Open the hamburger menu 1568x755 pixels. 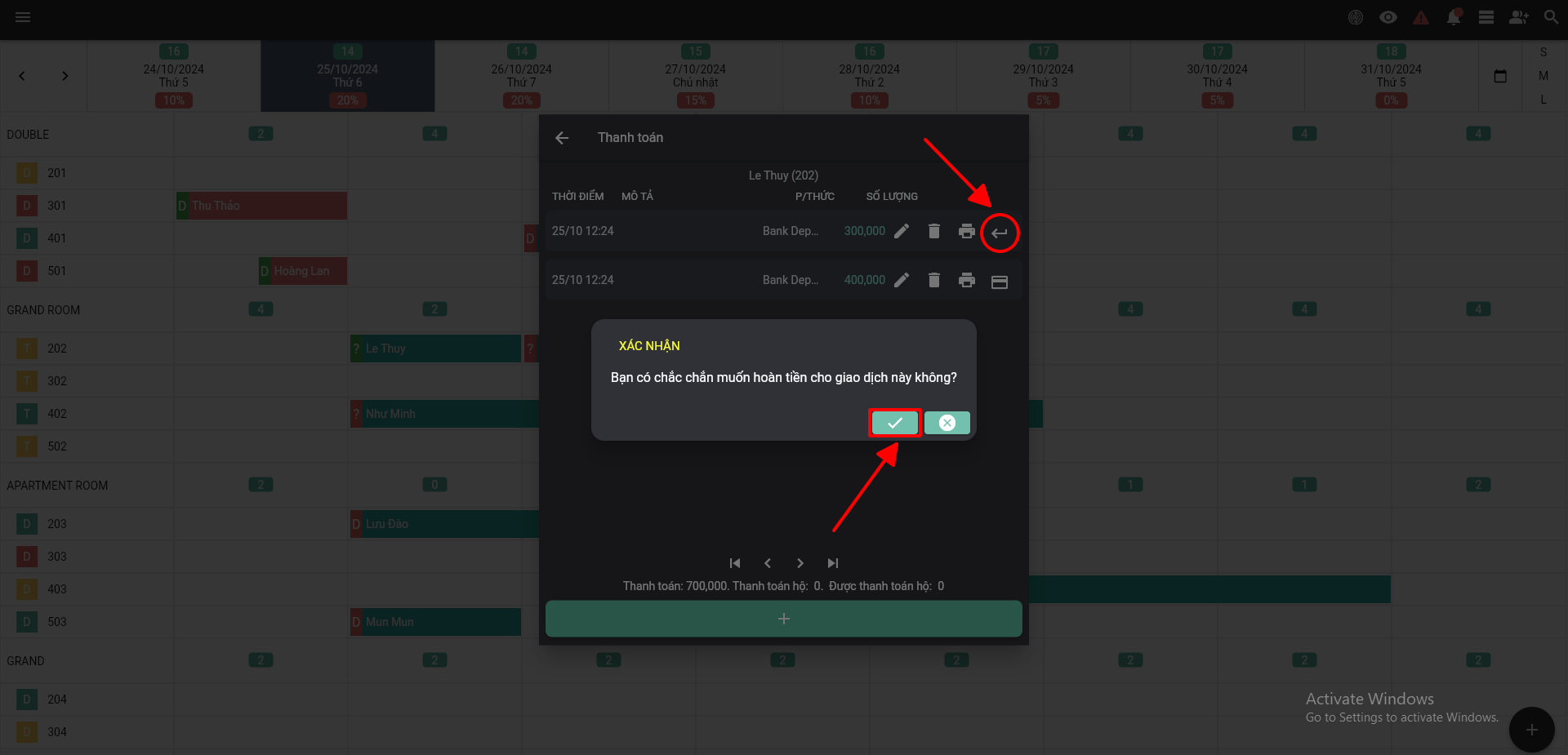click(x=23, y=17)
